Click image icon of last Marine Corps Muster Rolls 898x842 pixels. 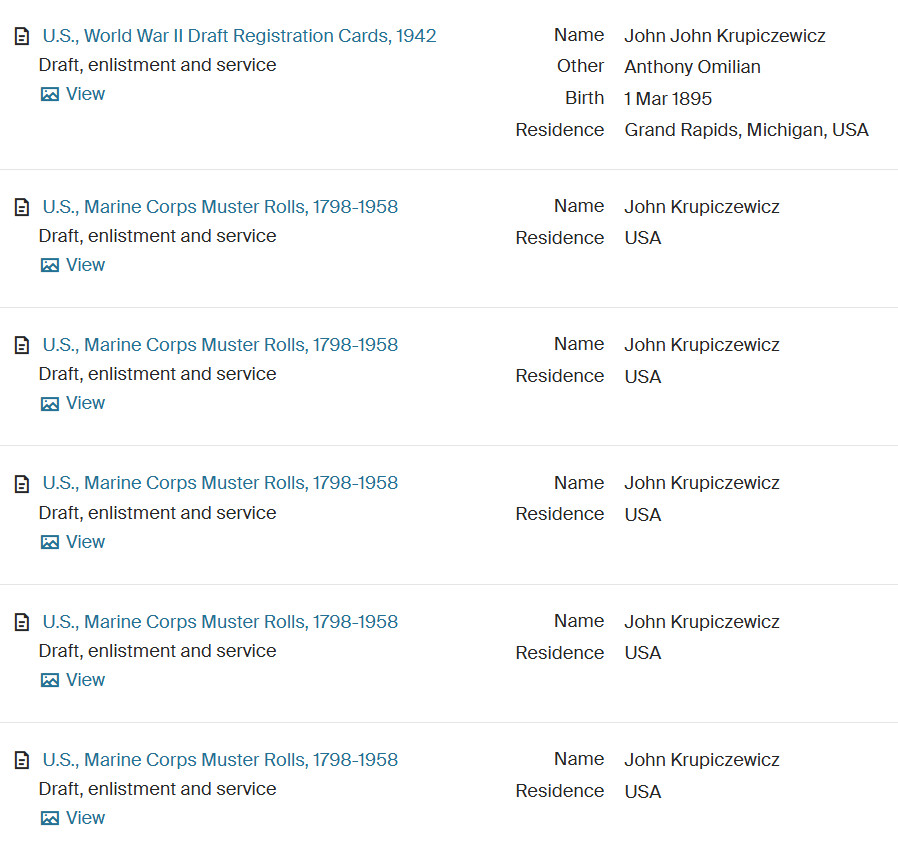pyautogui.click(x=50, y=819)
